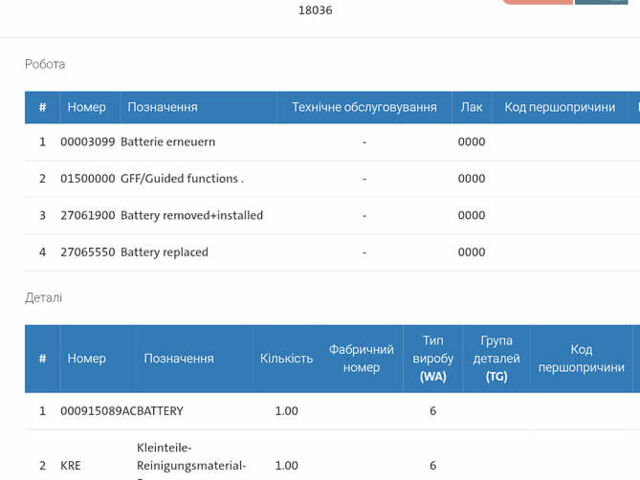The height and width of the screenshot is (480, 640).
Task: Click work number 00003099
Action: (88, 142)
